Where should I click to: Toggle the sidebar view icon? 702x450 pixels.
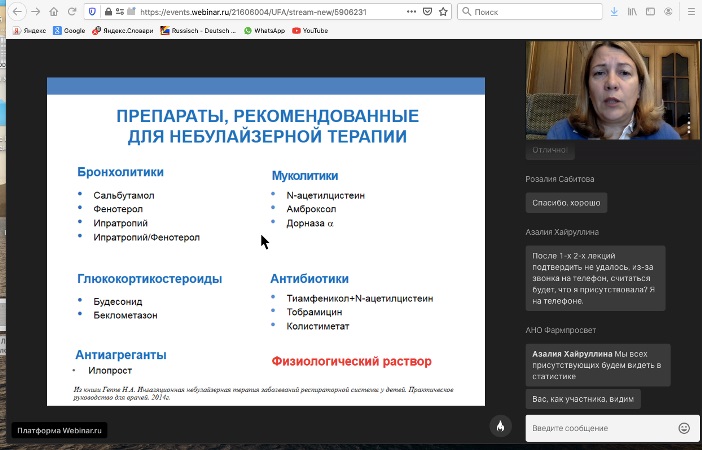click(650, 12)
